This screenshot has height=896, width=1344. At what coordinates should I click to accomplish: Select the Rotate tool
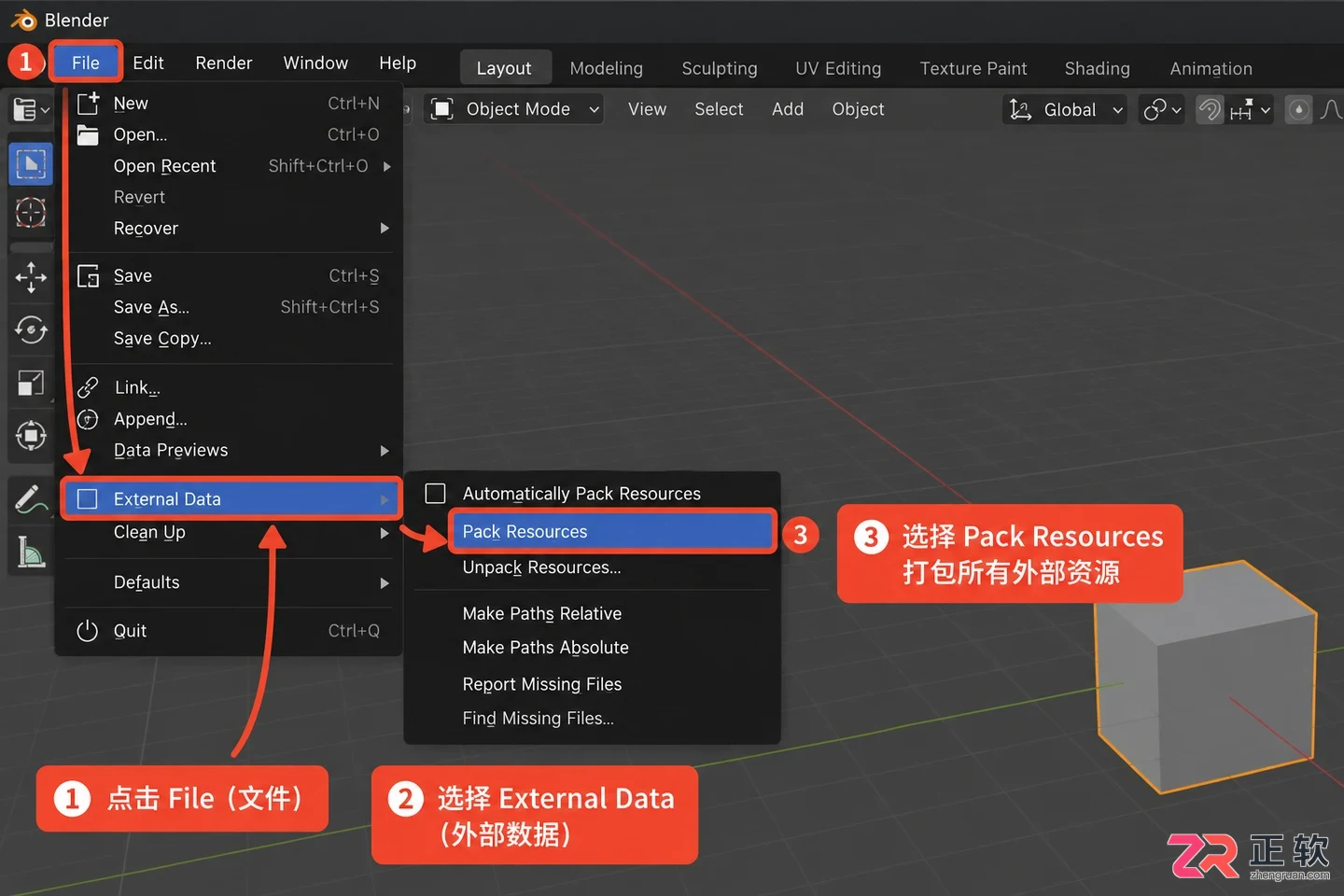(31, 329)
